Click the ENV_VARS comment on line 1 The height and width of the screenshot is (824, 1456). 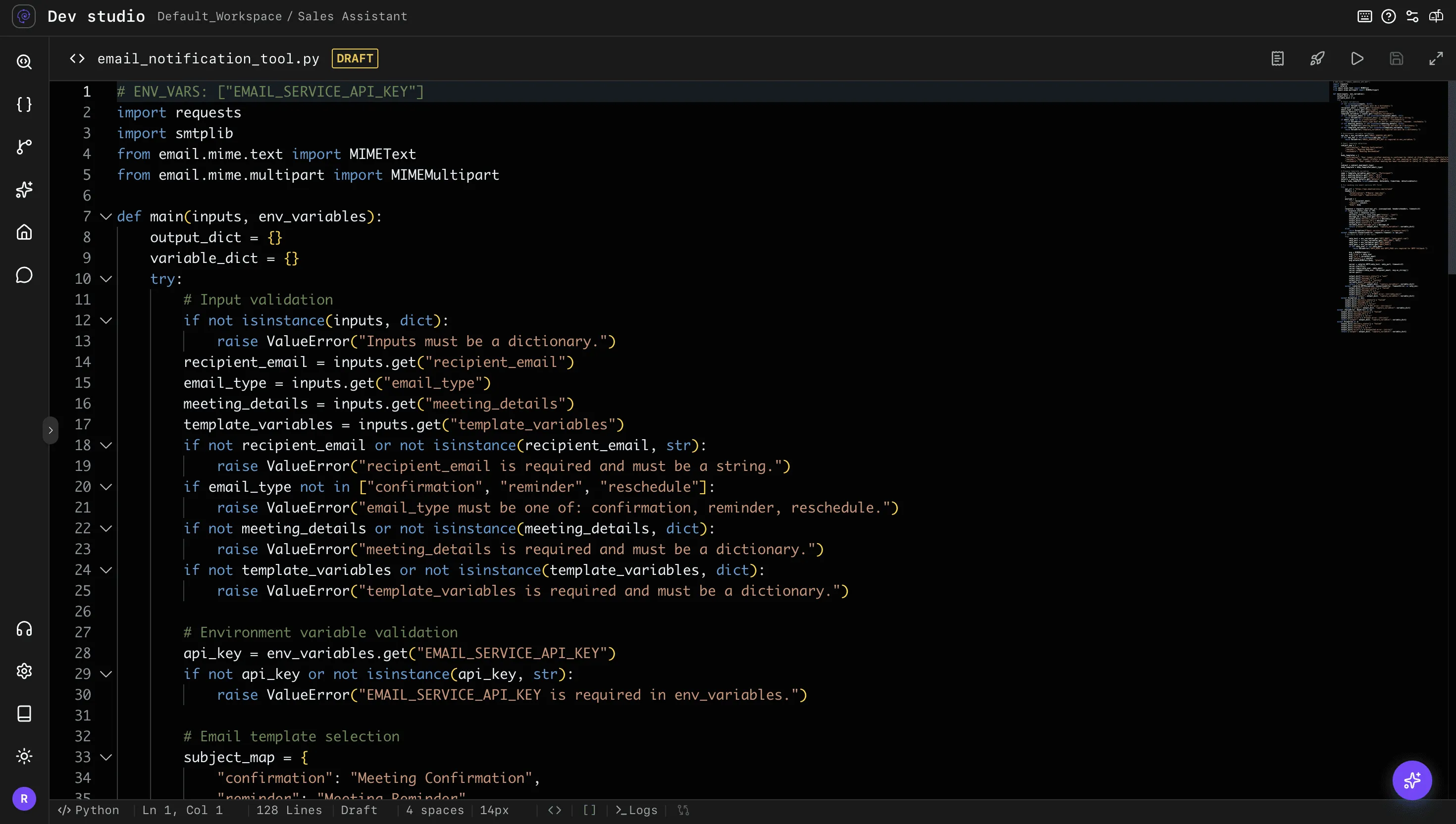pos(270,91)
